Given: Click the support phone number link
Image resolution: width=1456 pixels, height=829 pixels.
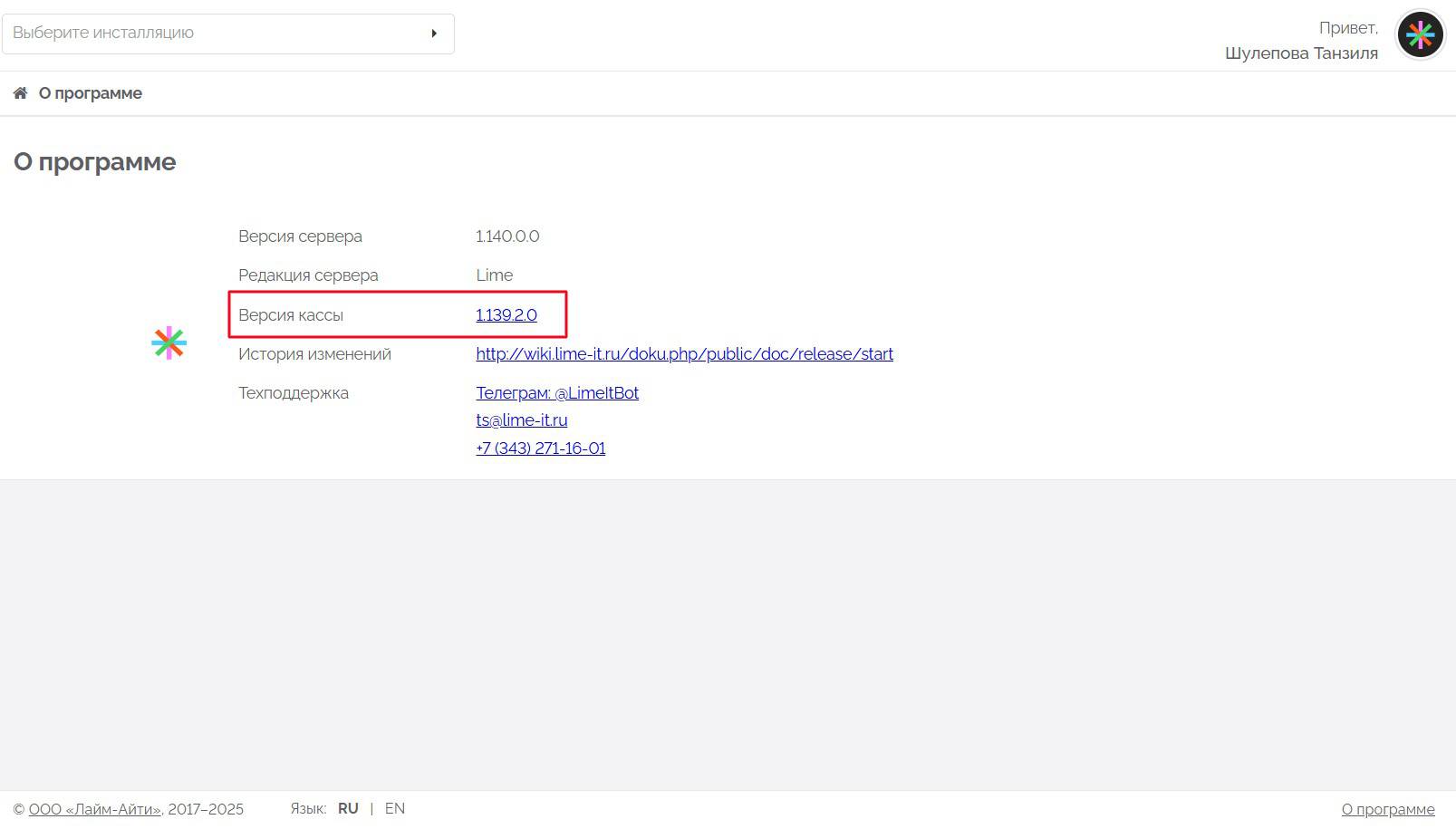Looking at the screenshot, I should [x=540, y=448].
